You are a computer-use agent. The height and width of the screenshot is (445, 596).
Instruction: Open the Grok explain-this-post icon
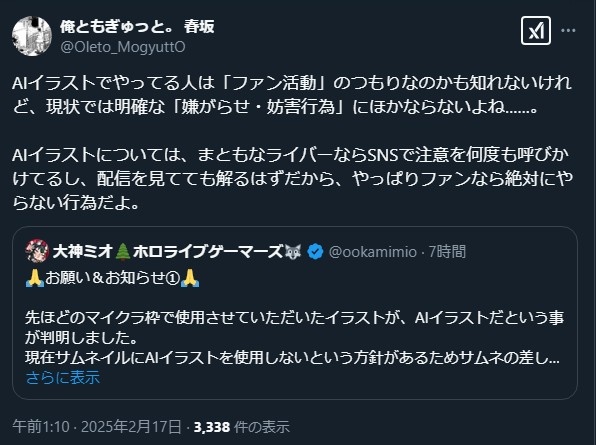pyautogui.click(x=536, y=31)
